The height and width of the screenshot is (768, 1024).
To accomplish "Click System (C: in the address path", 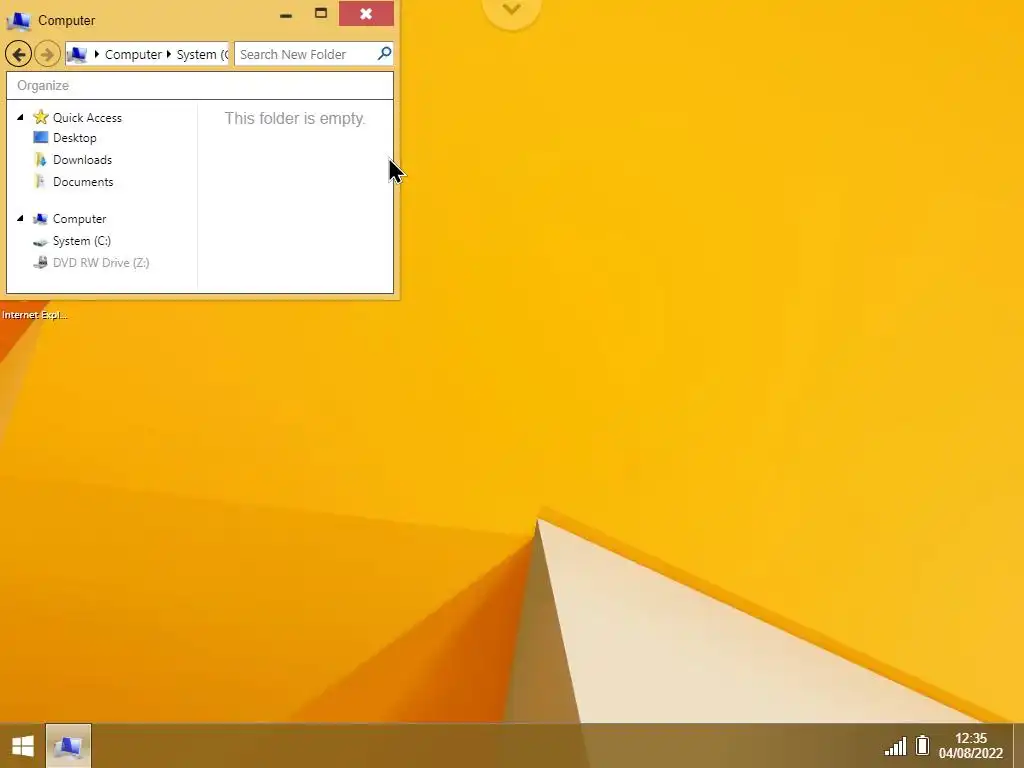I will point(202,54).
